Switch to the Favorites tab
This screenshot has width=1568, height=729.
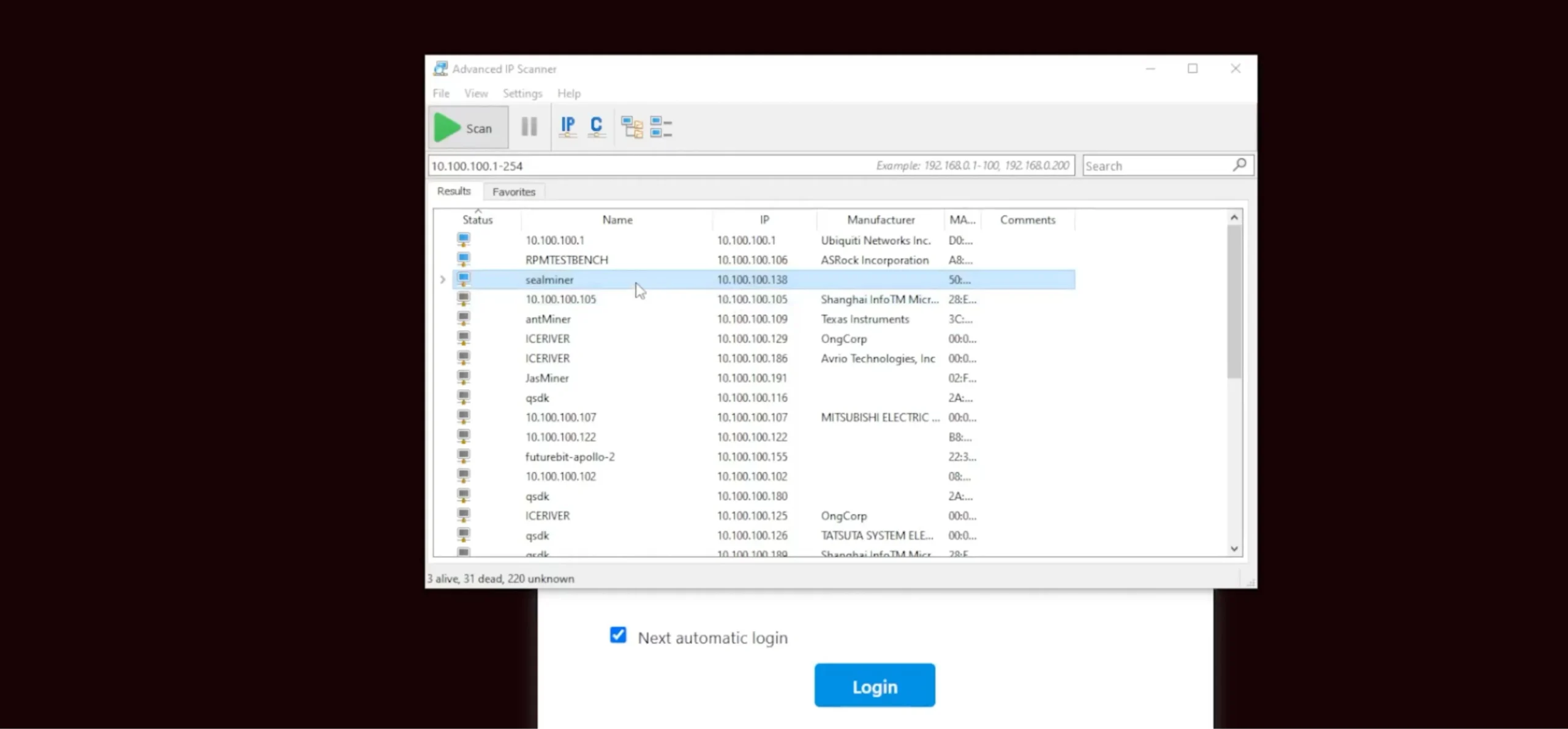pos(513,191)
